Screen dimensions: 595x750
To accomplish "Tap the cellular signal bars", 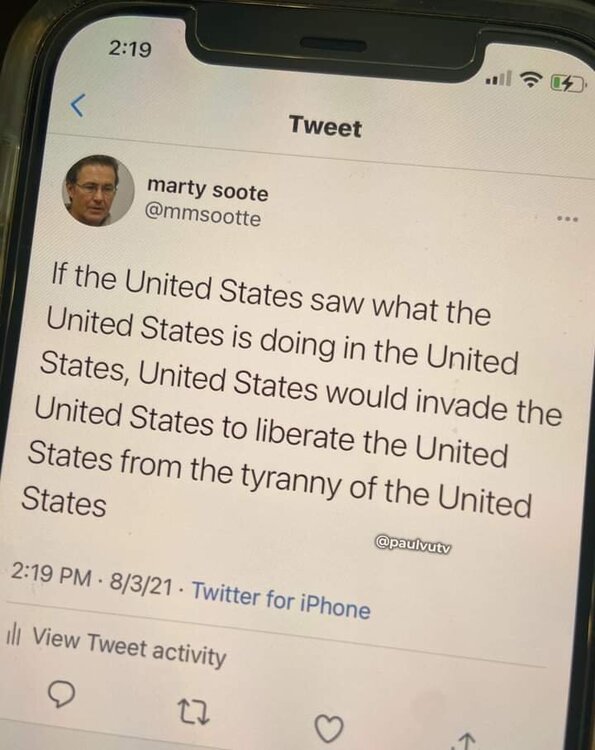I will tap(498, 78).
